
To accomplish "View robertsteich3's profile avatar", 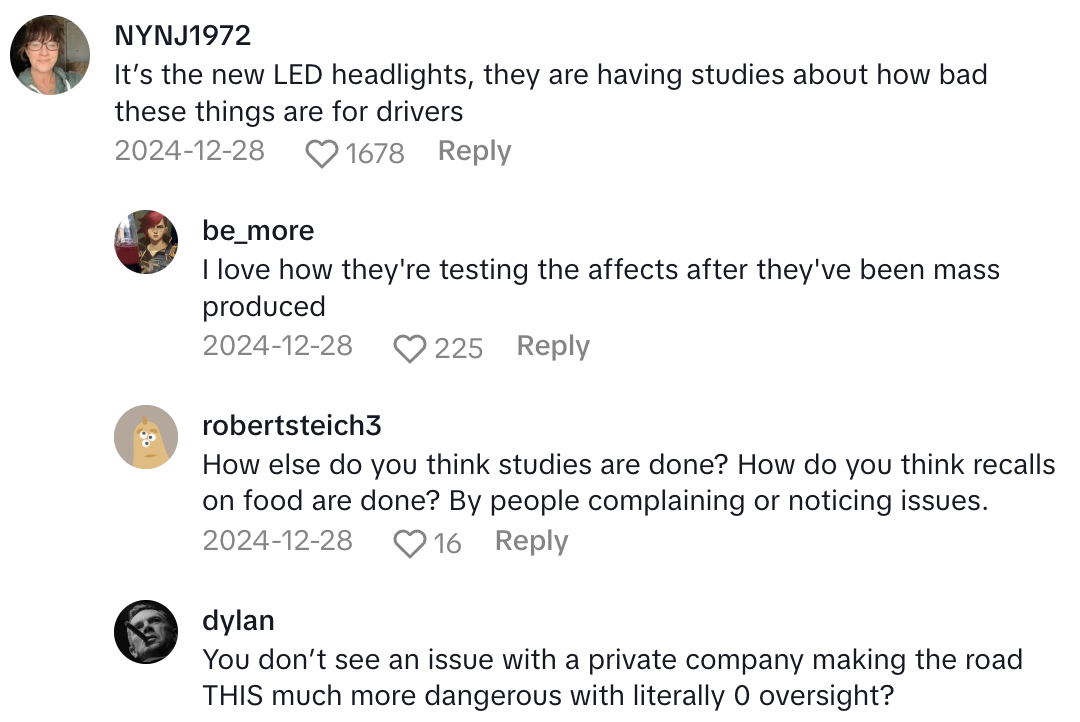I will click(146, 437).
